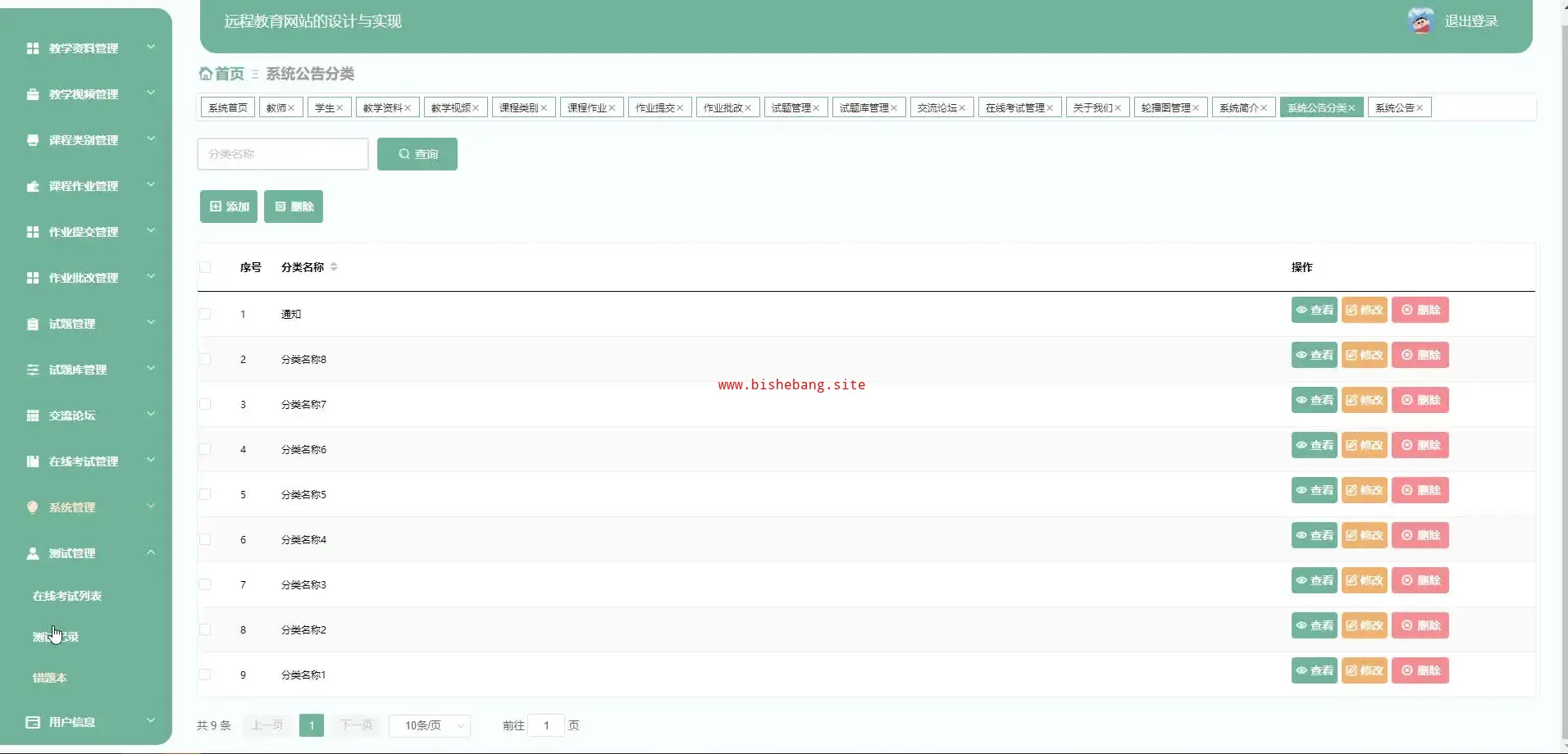This screenshot has width=1568, height=754.
Task: Switch to the 系统首页 tab
Action: 228,107
